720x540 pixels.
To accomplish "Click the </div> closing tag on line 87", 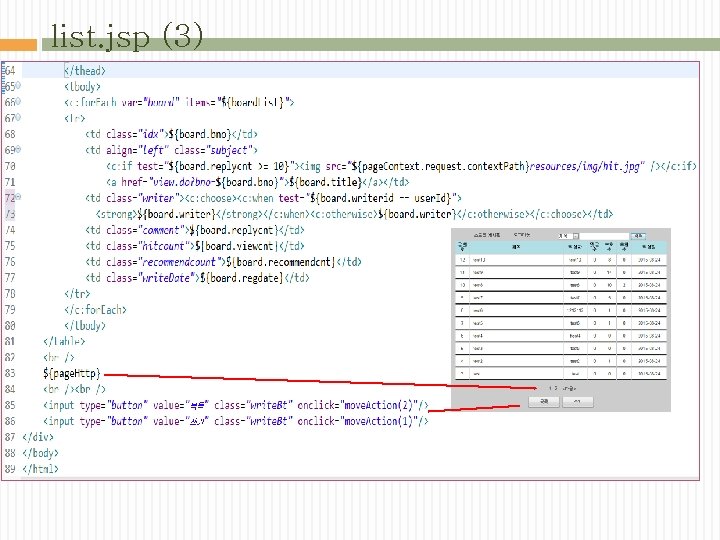I will (x=38, y=437).
